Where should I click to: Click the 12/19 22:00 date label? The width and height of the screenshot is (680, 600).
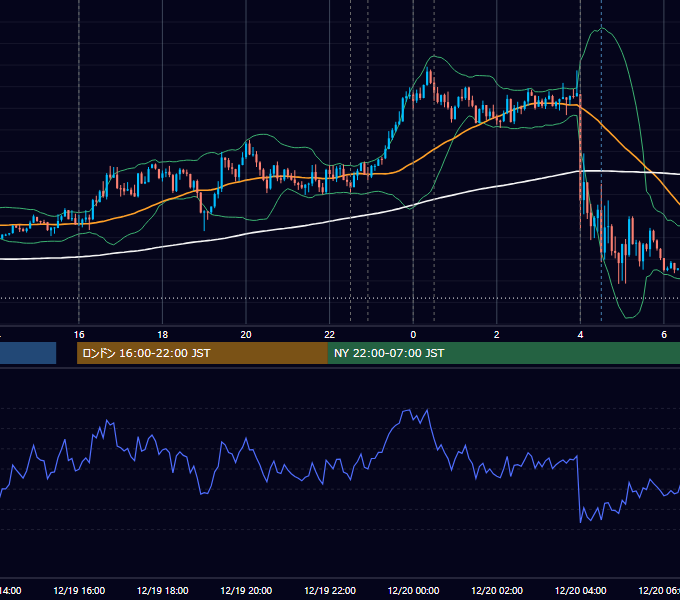[x=330, y=590]
